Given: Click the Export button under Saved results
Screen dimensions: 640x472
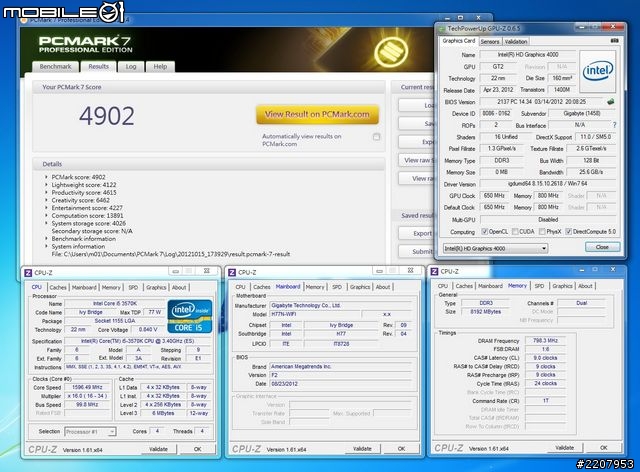Looking at the screenshot, I should [416, 234].
